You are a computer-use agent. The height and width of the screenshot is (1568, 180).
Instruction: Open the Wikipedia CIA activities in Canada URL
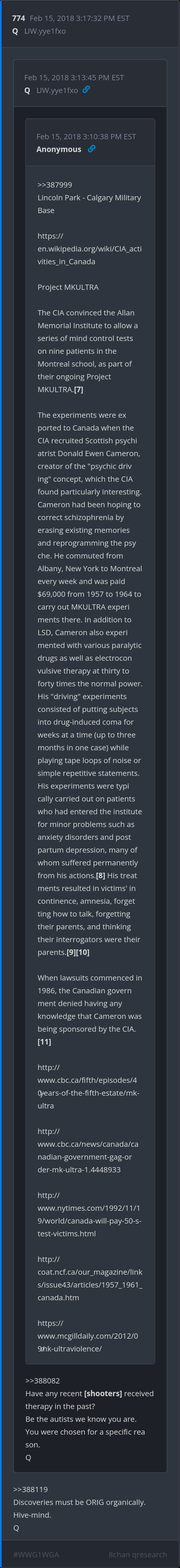[x=89, y=248]
